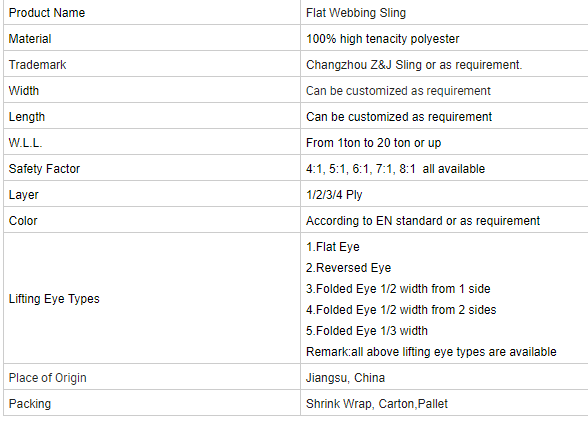
Task: Click the Safety Factor label
Action: click(44, 169)
